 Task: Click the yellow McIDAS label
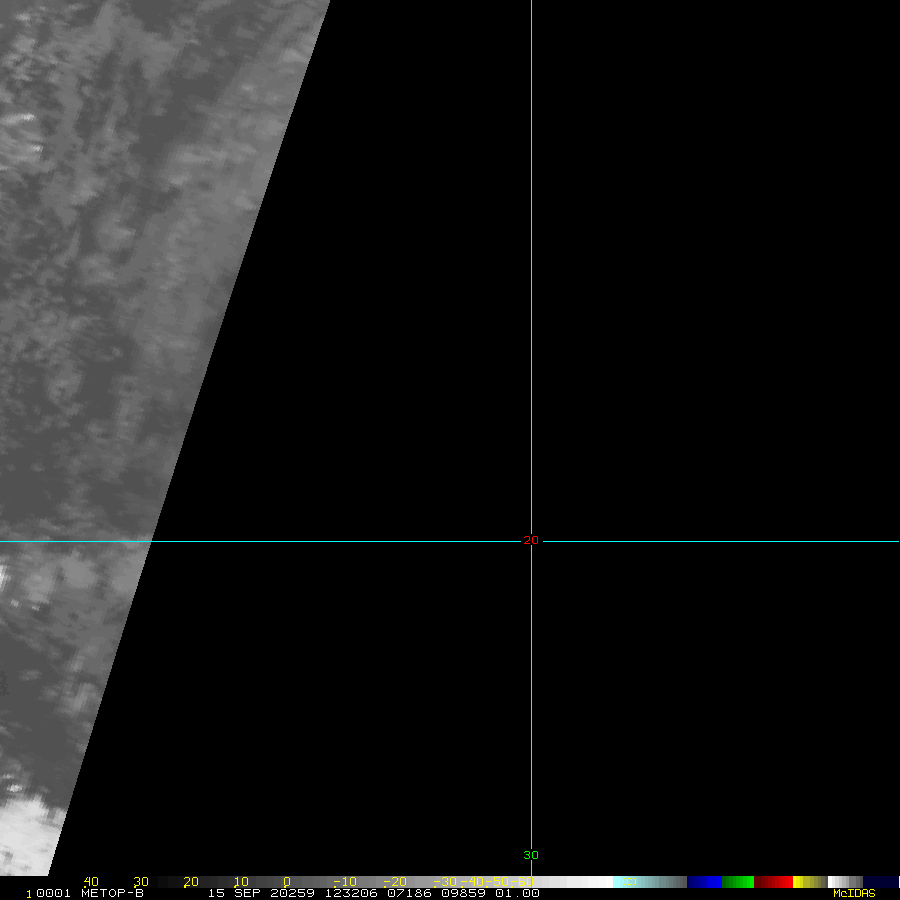point(853,893)
